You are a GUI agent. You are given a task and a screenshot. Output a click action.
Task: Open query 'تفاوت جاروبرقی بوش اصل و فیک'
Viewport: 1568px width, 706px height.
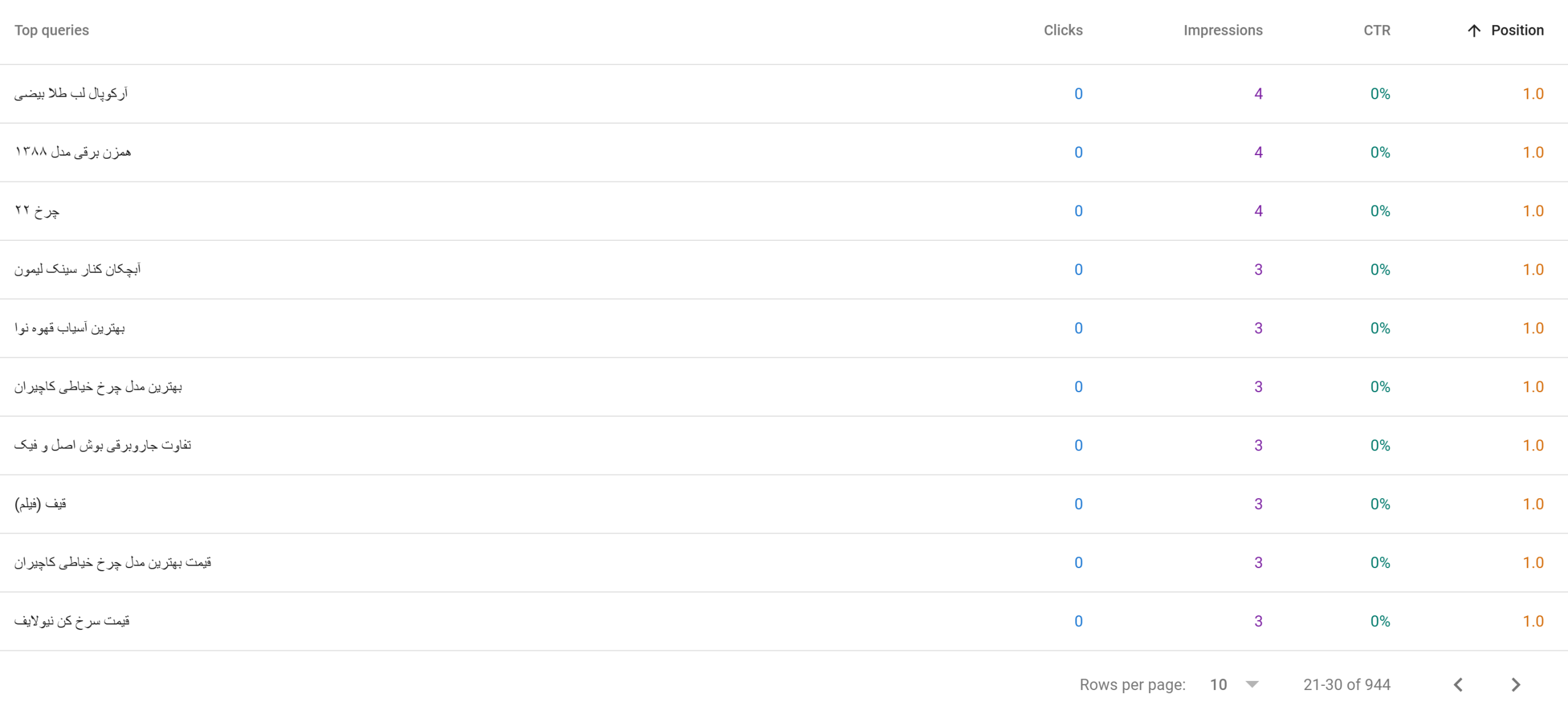(x=784, y=445)
